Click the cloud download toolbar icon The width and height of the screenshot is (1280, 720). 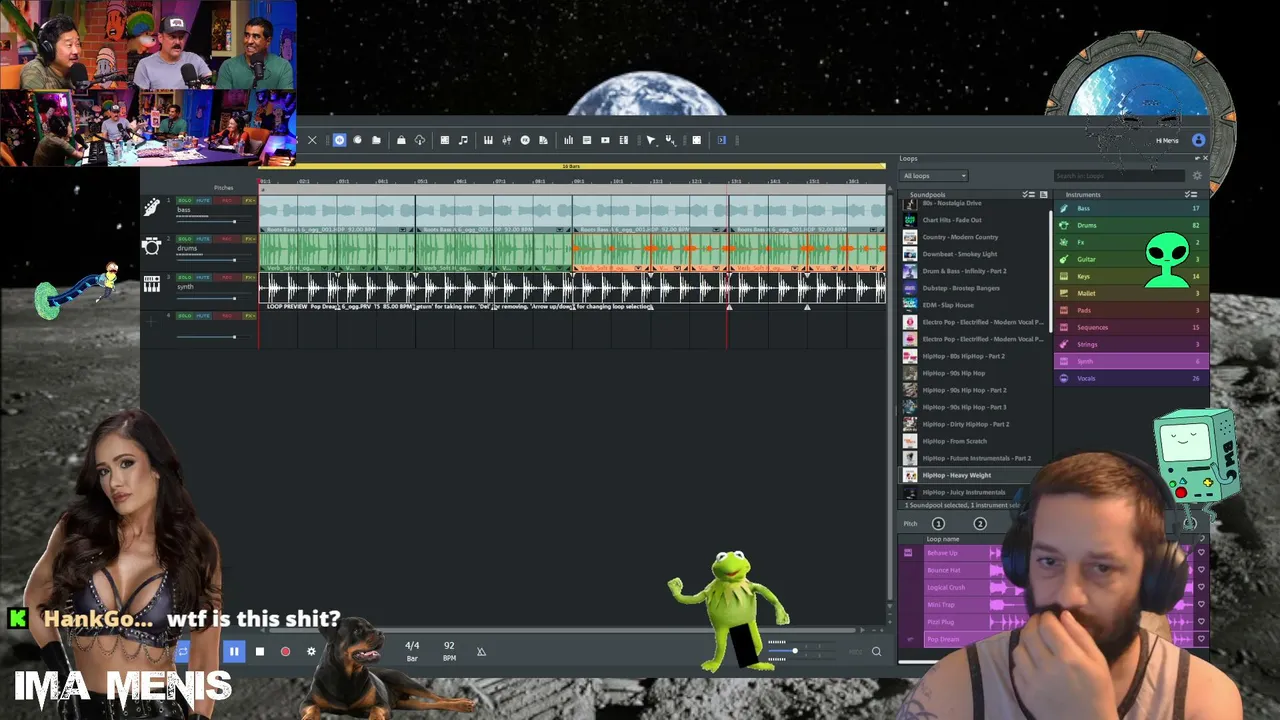point(420,140)
